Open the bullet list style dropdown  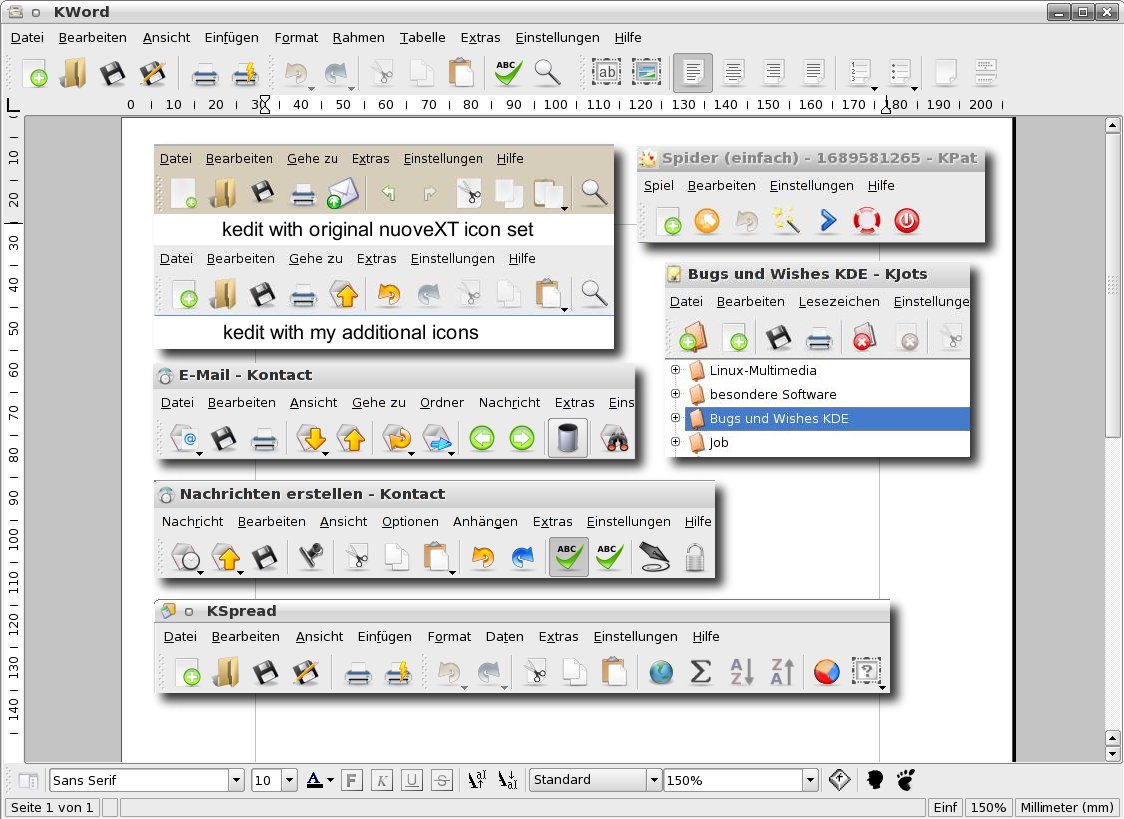tap(915, 88)
